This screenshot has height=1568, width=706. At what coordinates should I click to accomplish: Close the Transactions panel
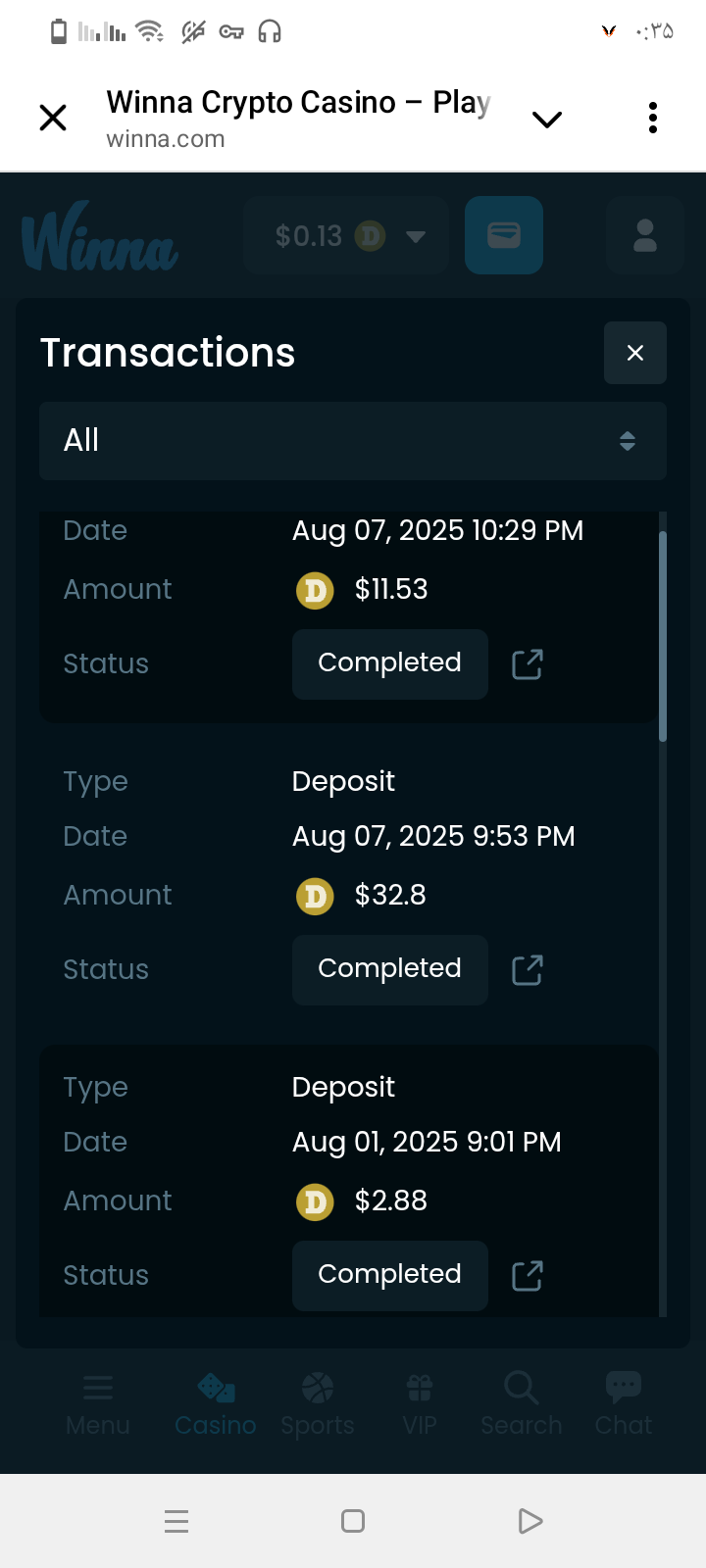pos(635,353)
